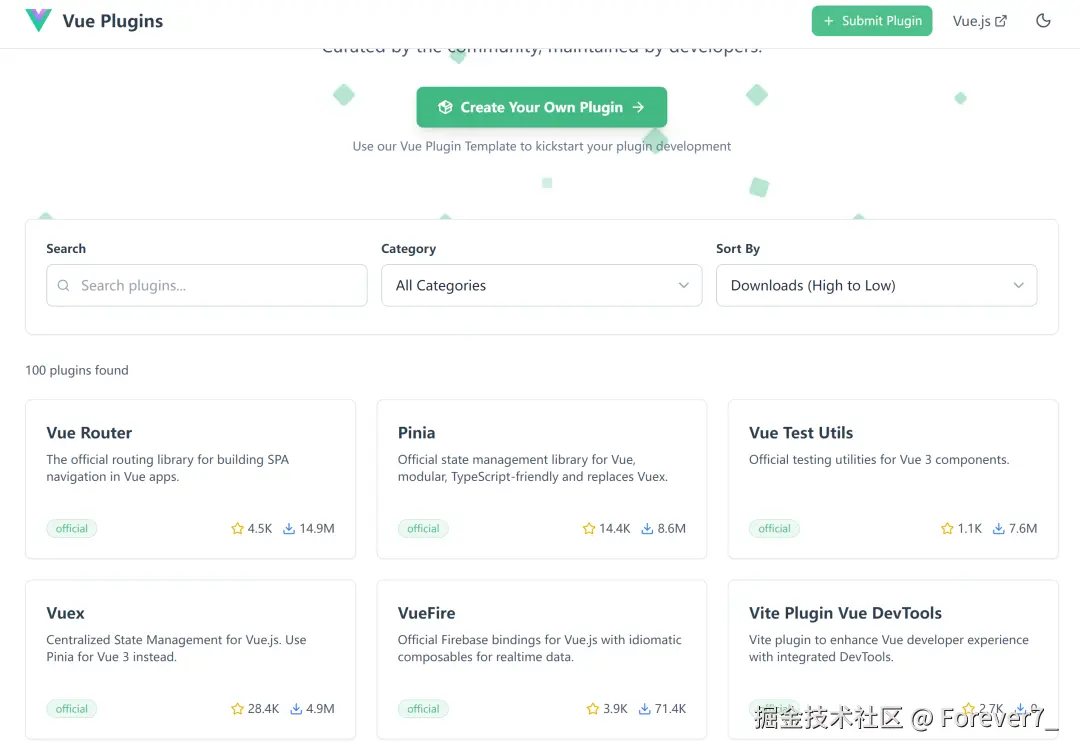Viewport: 1080px width, 753px height.
Task: Open Vite Plugin Vue DevTools card title
Action: (845, 613)
